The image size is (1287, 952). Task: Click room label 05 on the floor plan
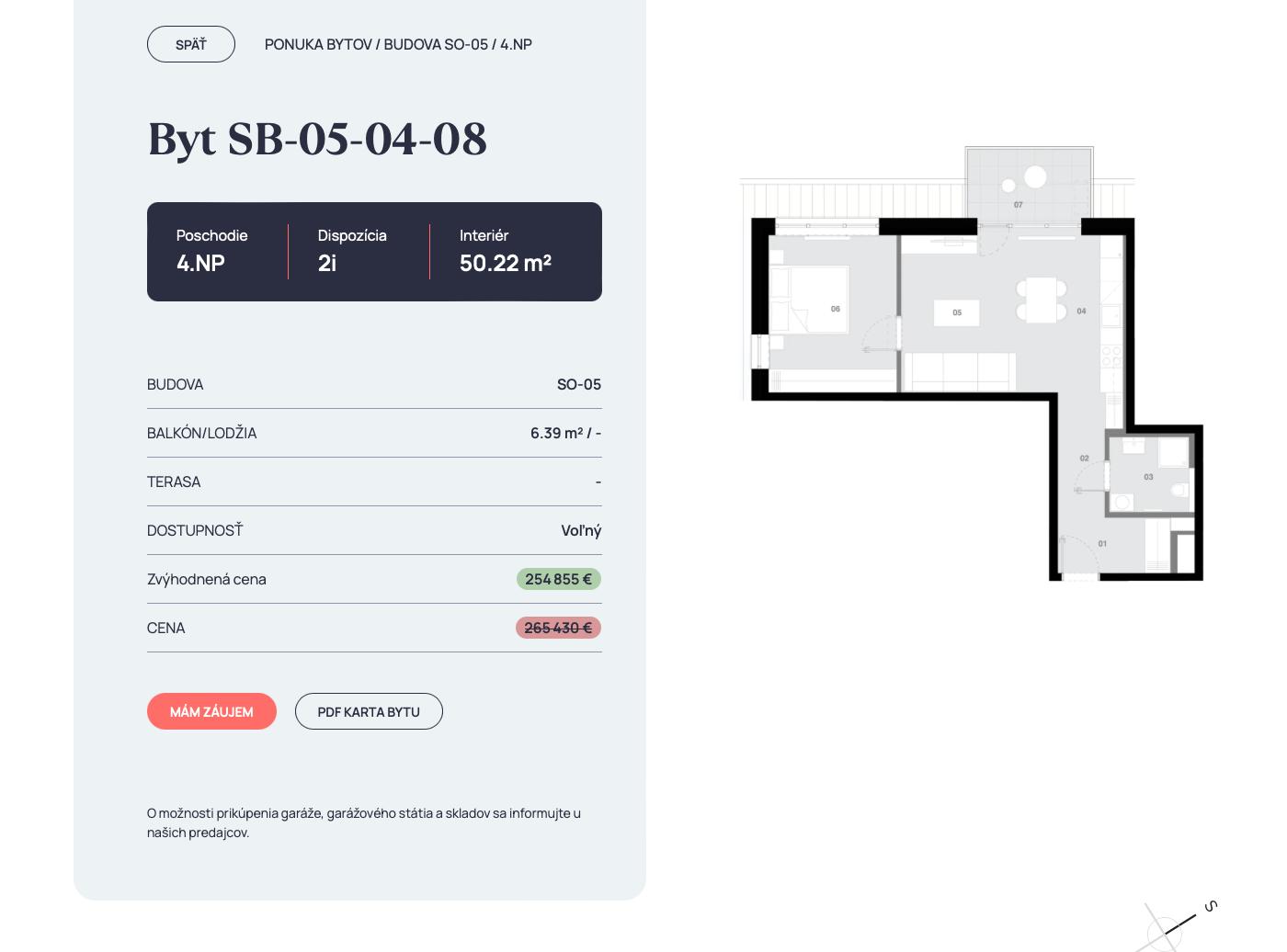[957, 312]
